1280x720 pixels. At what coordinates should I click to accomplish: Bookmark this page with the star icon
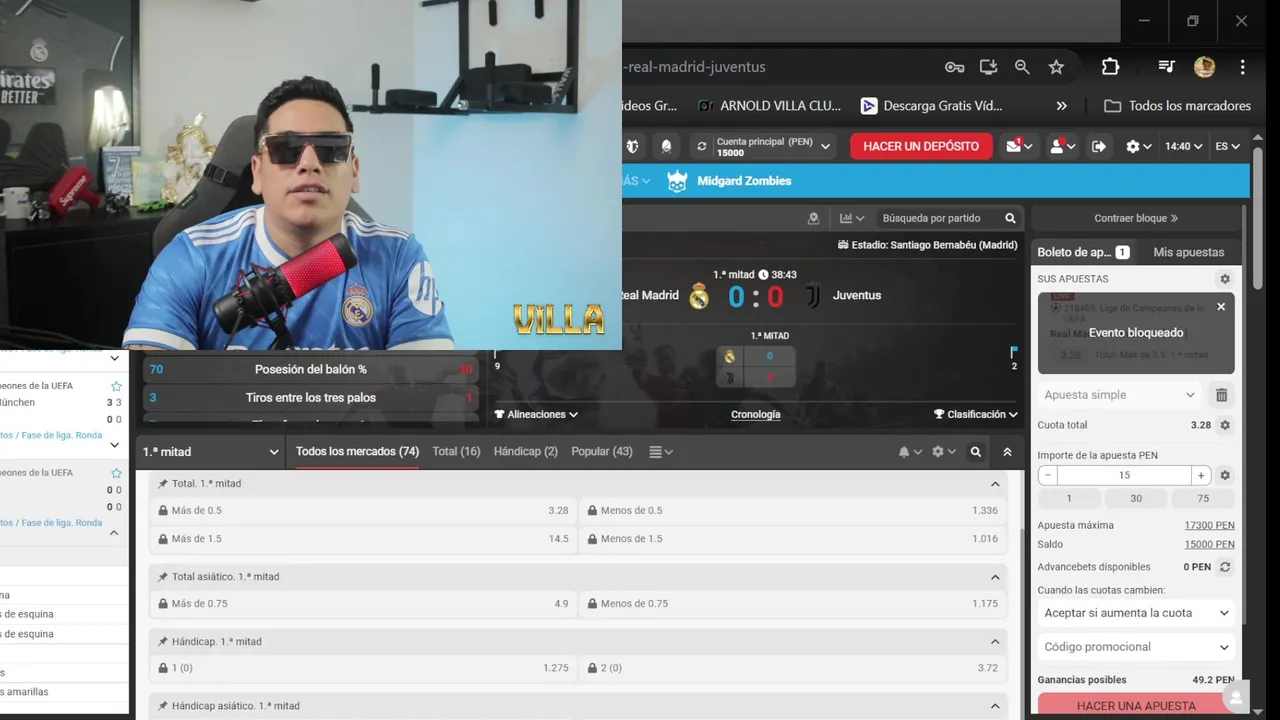coord(1056,67)
